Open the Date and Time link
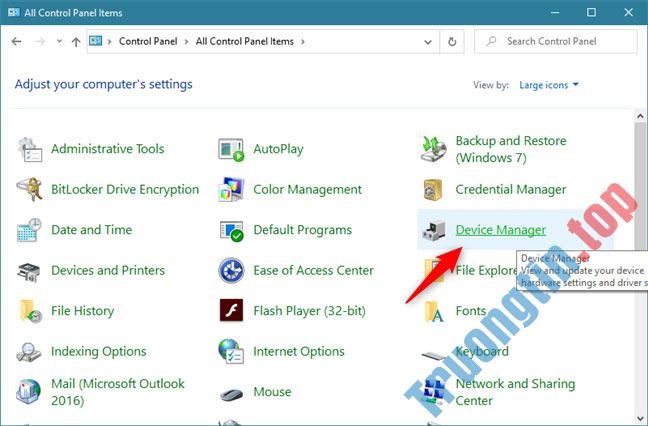 tap(91, 230)
